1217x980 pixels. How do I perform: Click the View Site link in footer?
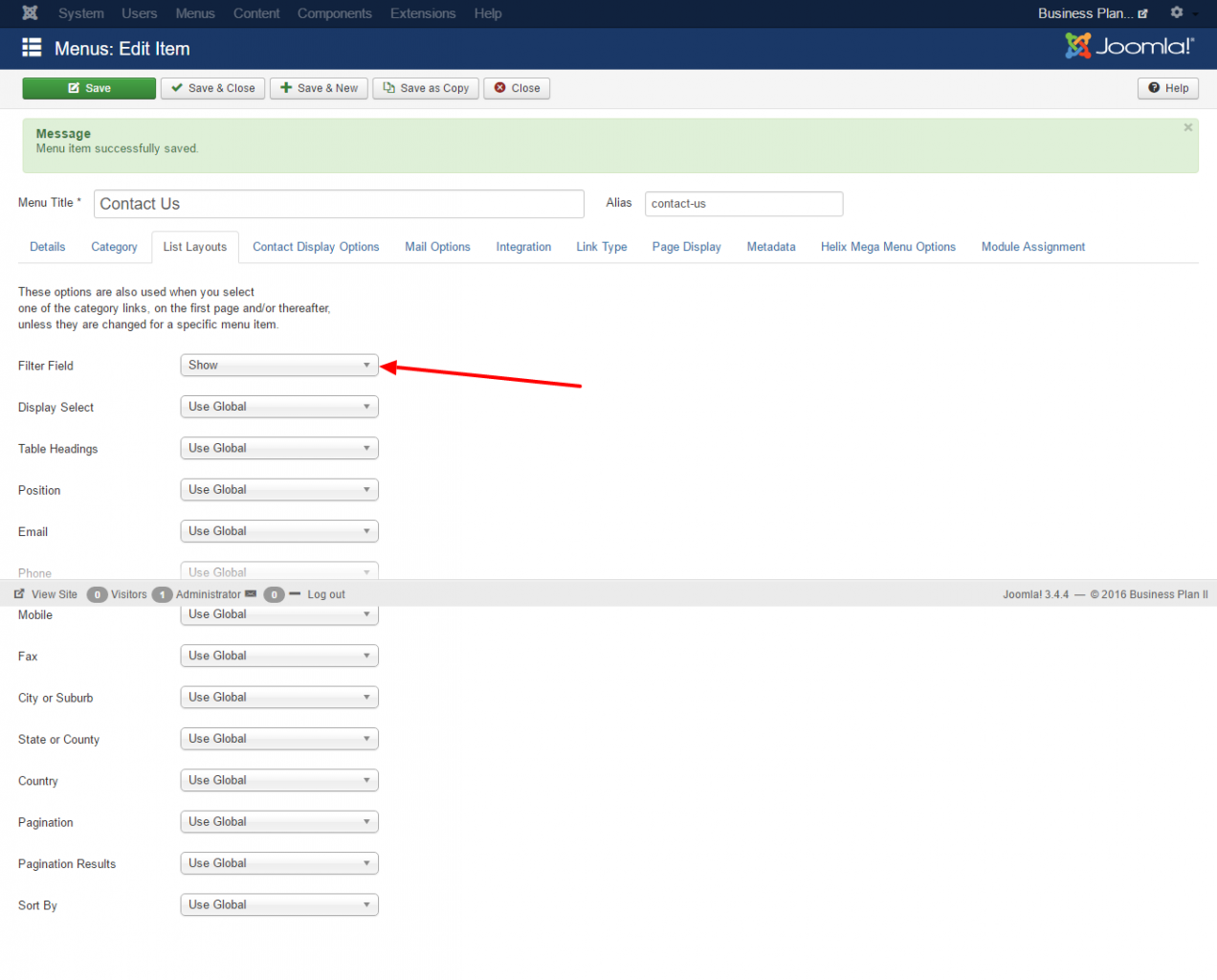tap(46, 594)
